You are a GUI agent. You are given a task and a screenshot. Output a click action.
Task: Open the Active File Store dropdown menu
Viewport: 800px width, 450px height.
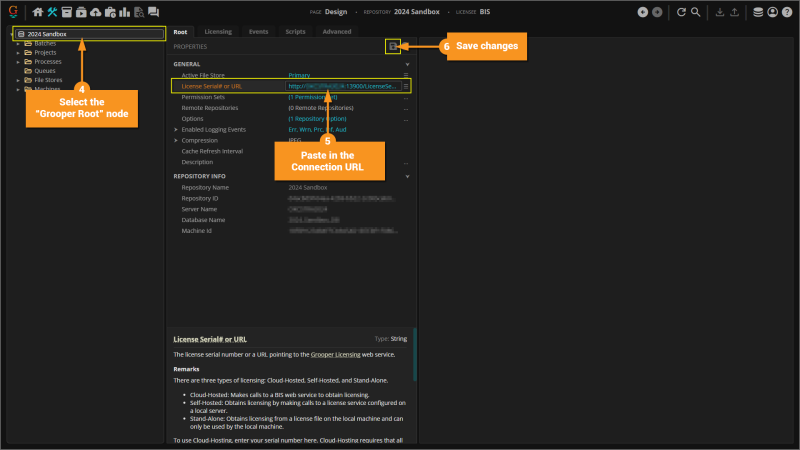point(406,75)
